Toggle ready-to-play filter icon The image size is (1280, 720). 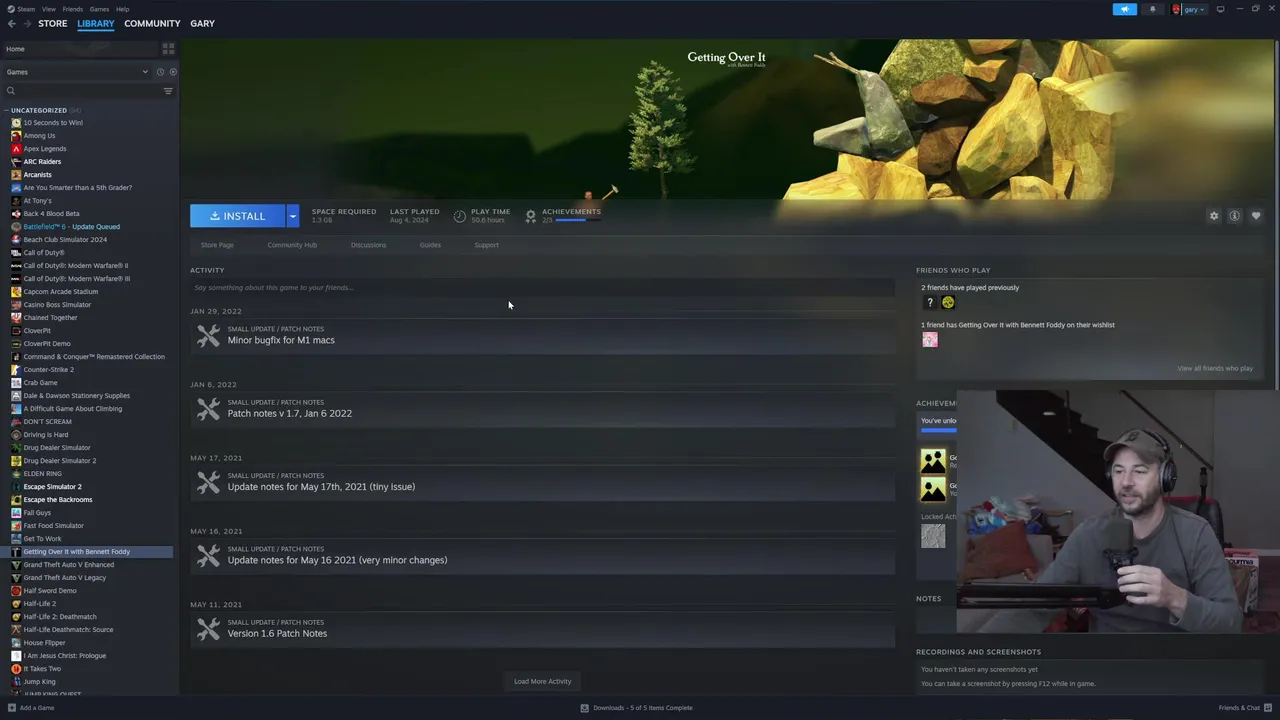[x=173, y=72]
